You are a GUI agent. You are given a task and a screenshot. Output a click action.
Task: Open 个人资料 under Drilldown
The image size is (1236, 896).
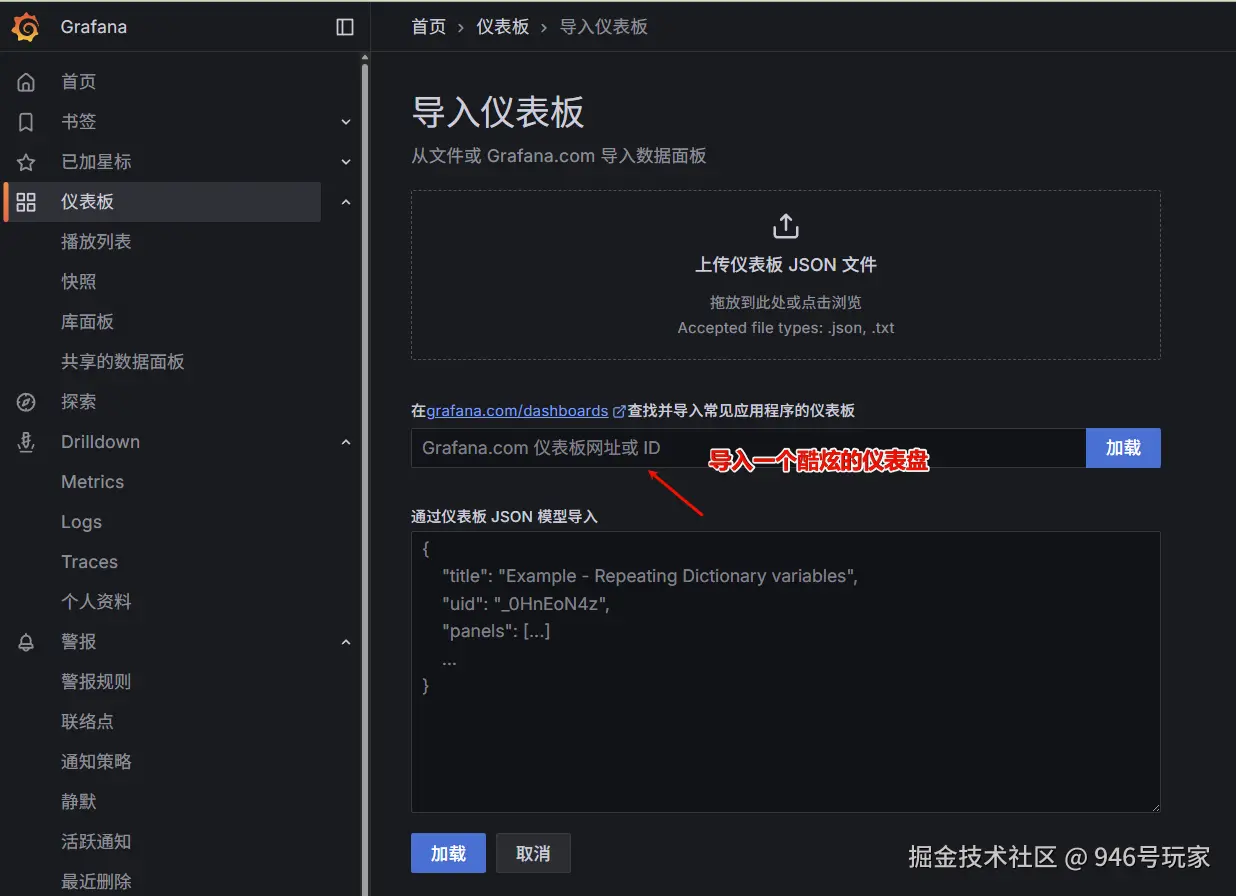(x=96, y=602)
